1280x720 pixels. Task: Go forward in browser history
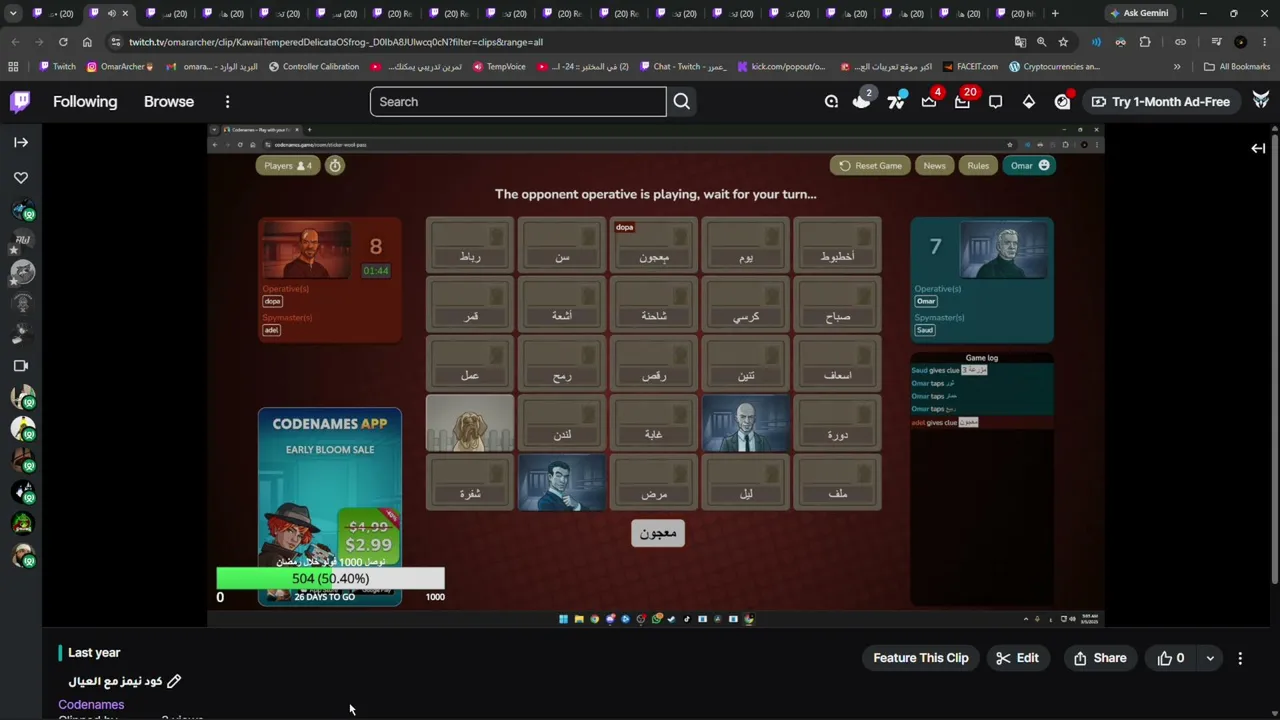(x=40, y=42)
